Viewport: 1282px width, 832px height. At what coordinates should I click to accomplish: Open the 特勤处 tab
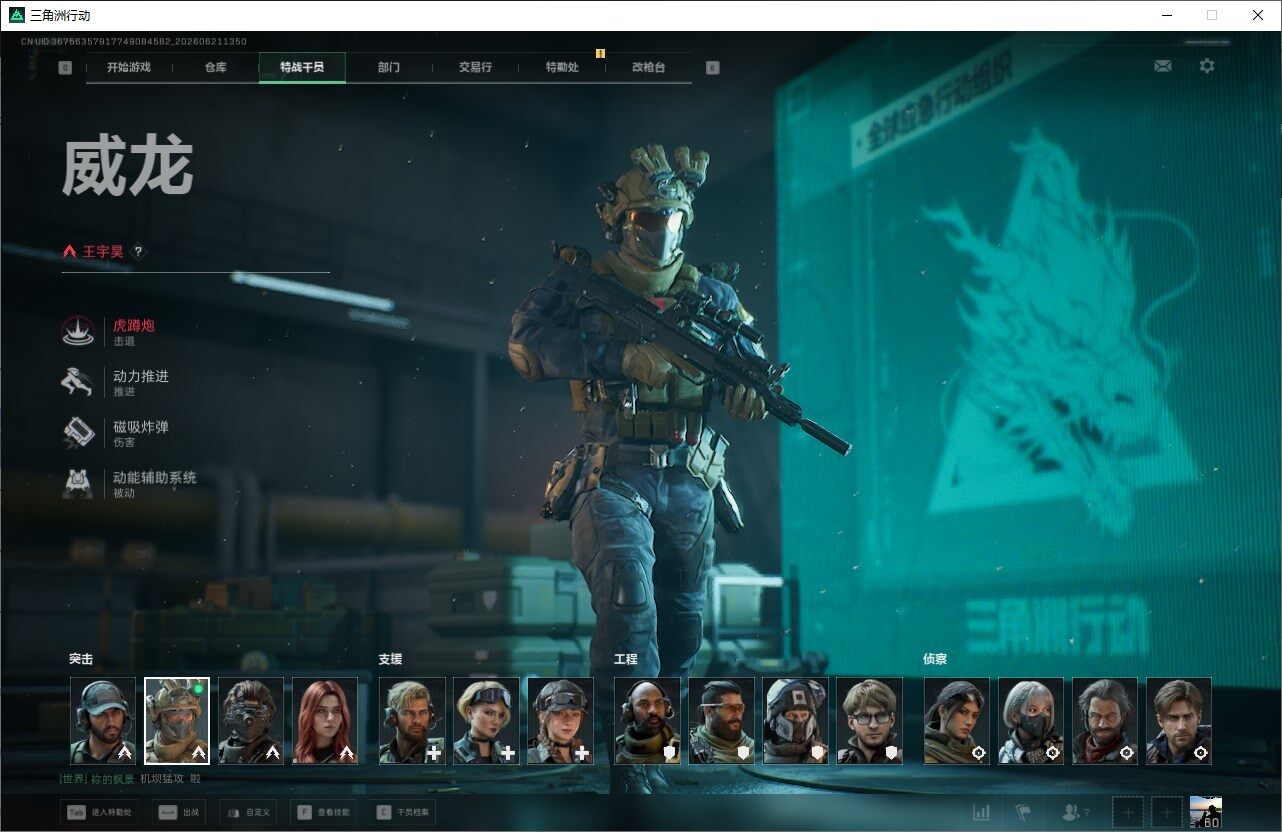tap(562, 67)
